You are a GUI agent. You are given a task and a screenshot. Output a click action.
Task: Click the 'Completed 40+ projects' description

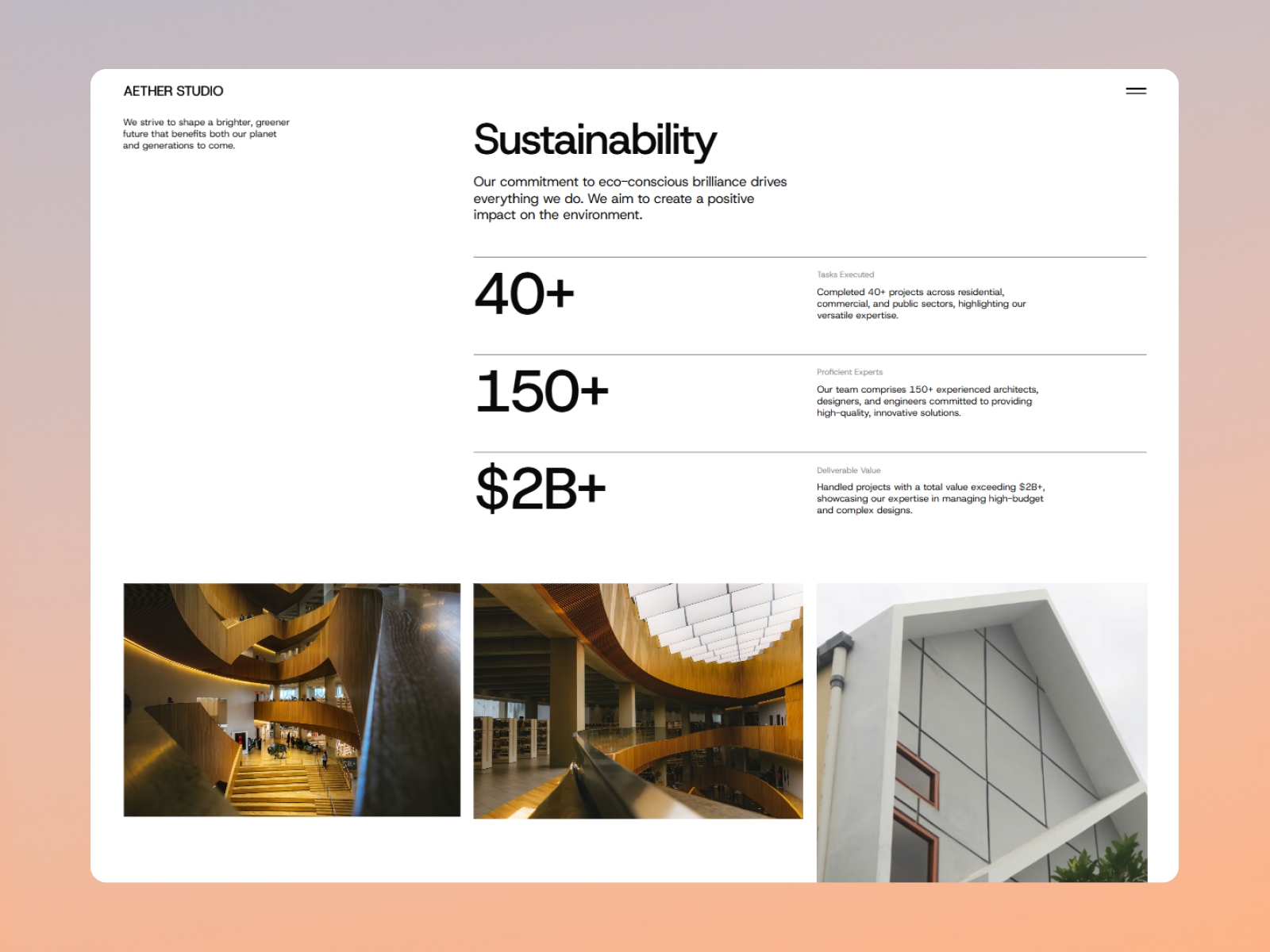point(921,304)
